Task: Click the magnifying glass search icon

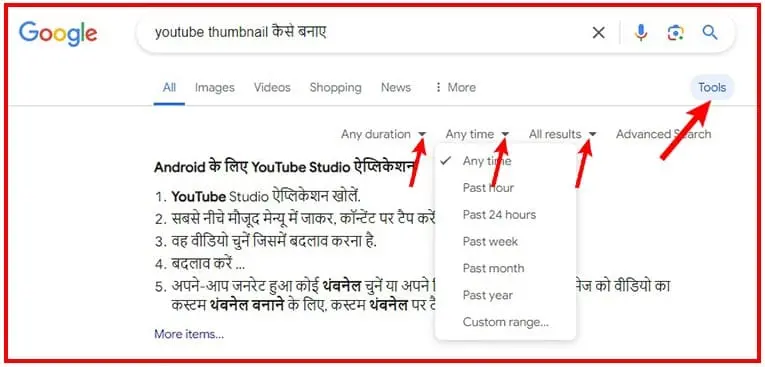Action: [710, 33]
